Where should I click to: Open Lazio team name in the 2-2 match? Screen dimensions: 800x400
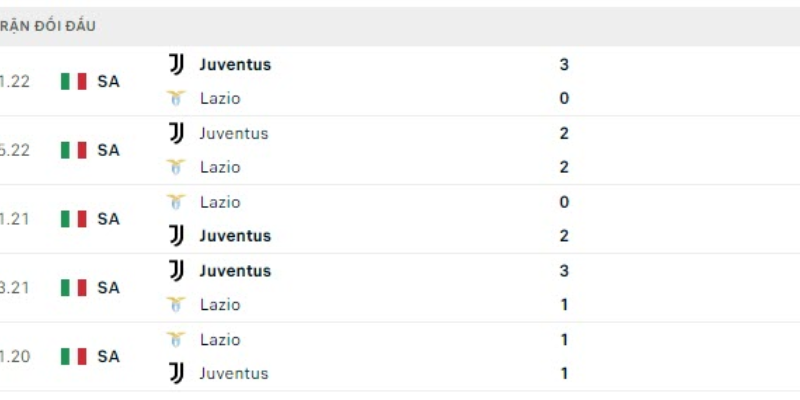coord(220,167)
